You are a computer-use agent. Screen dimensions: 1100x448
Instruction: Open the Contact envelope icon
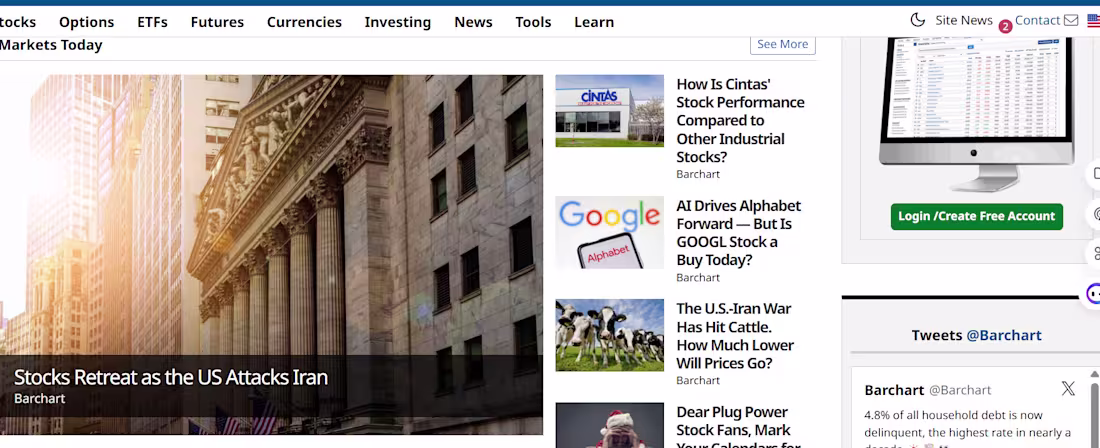pos(1071,20)
